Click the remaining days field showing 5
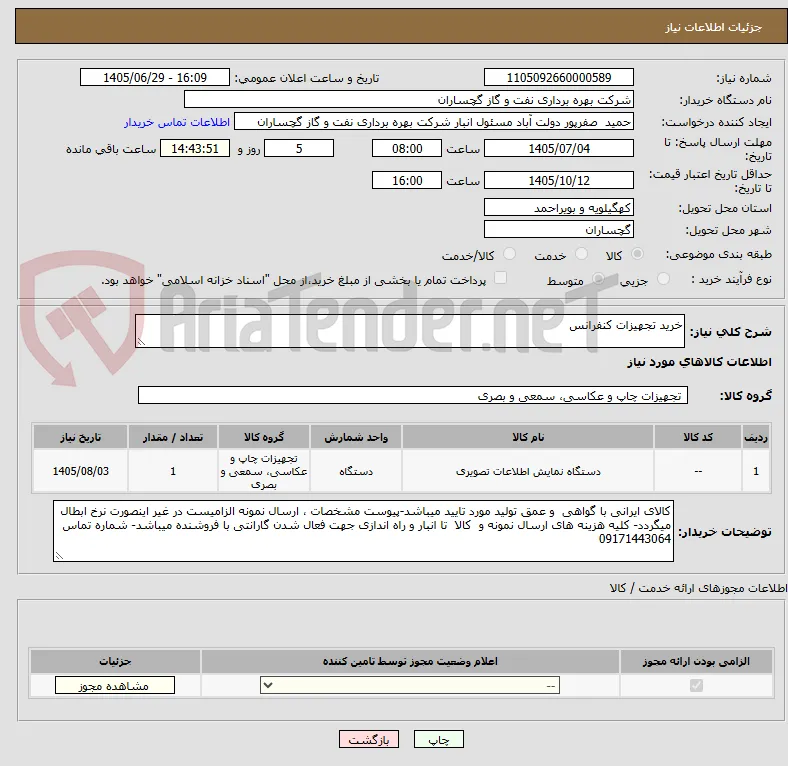This screenshot has height=766, width=788. click(299, 149)
